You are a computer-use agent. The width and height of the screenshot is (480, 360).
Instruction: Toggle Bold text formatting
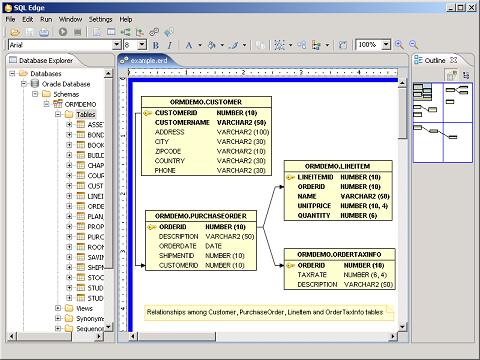click(x=156, y=45)
